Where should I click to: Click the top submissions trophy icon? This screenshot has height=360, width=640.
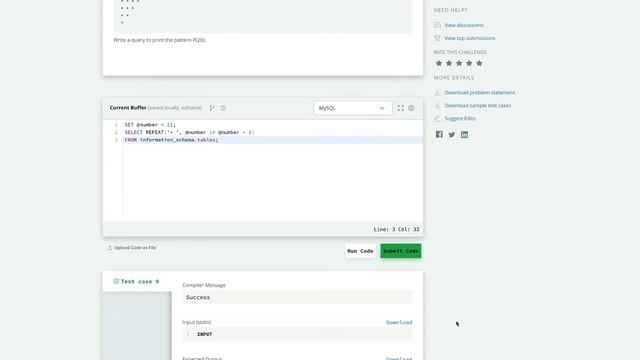pyautogui.click(x=437, y=38)
